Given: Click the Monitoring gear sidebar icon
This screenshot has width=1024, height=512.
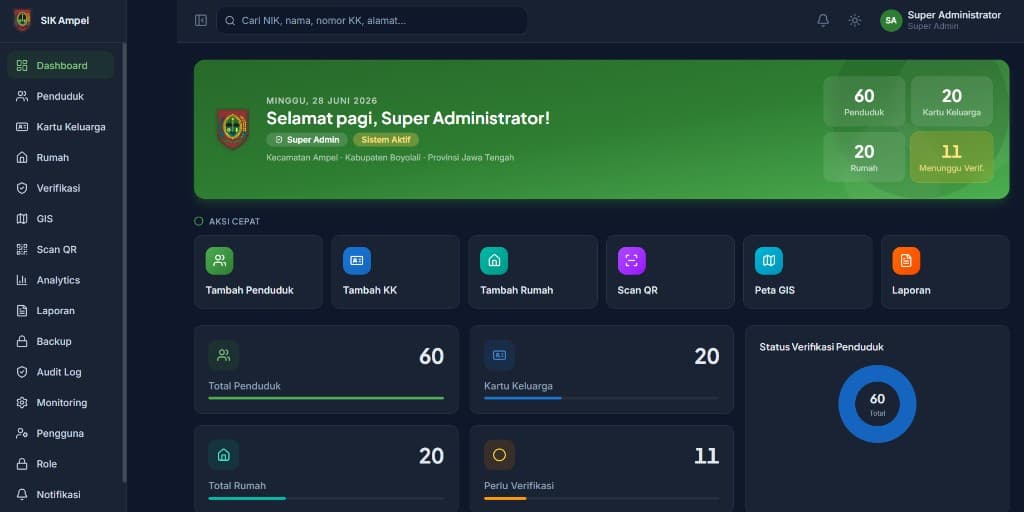Looking at the screenshot, I should (x=22, y=403).
